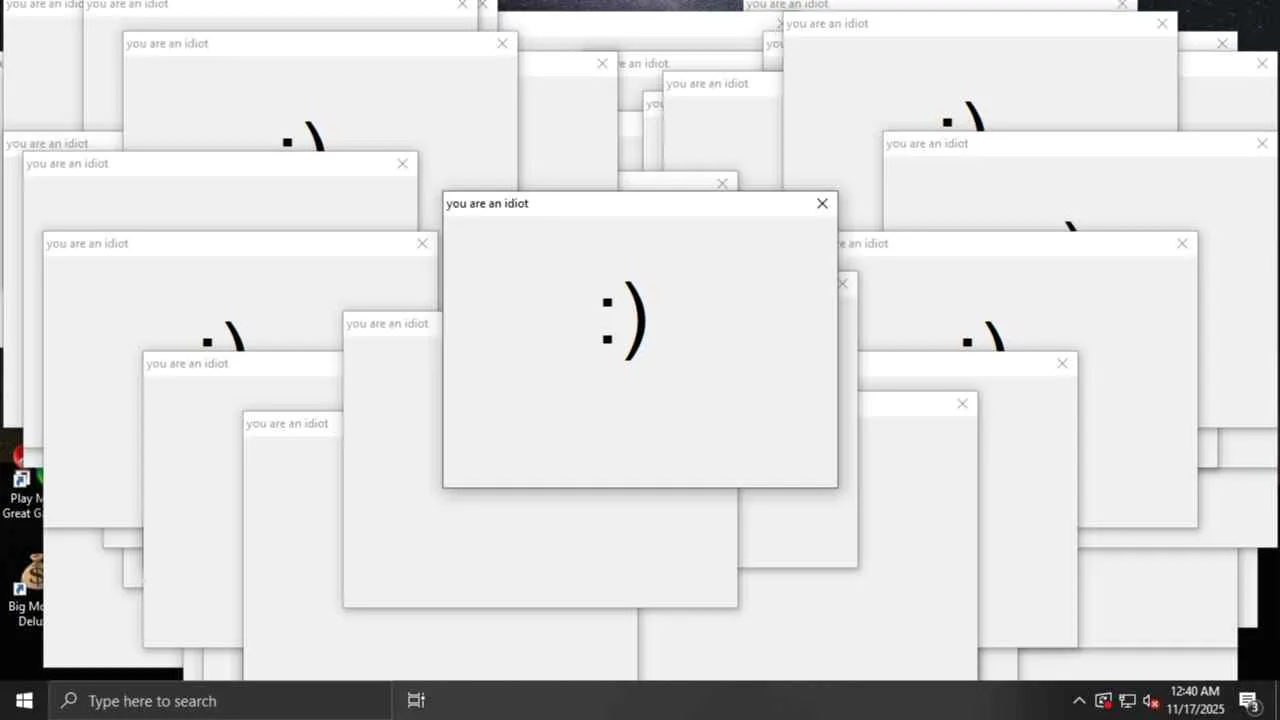Click the black-text "you are an idiot" title
Screen dimensions: 1280x720
tap(487, 203)
